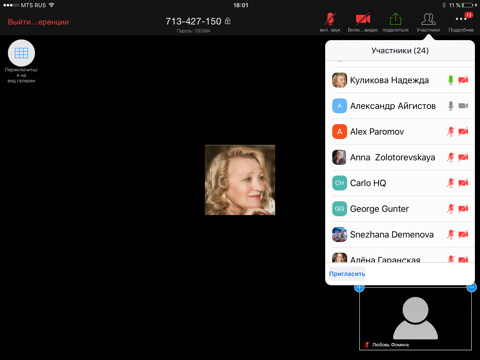This screenshot has width=480, height=360.
Task: Unmute audio with the microphone toolbar icon
Action: tap(330, 19)
